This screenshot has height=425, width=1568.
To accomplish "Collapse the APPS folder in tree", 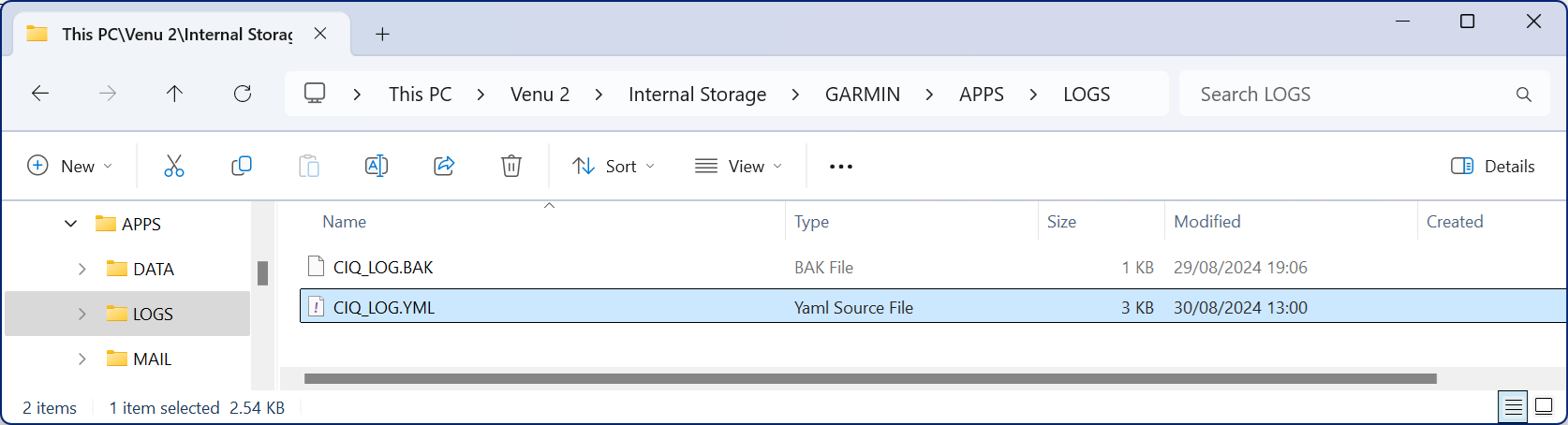I will click(x=71, y=224).
